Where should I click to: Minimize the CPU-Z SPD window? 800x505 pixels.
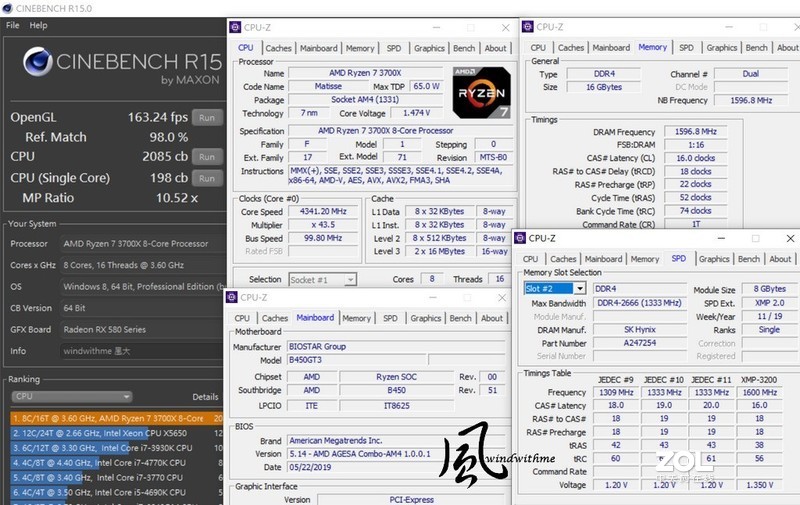point(721,238)
